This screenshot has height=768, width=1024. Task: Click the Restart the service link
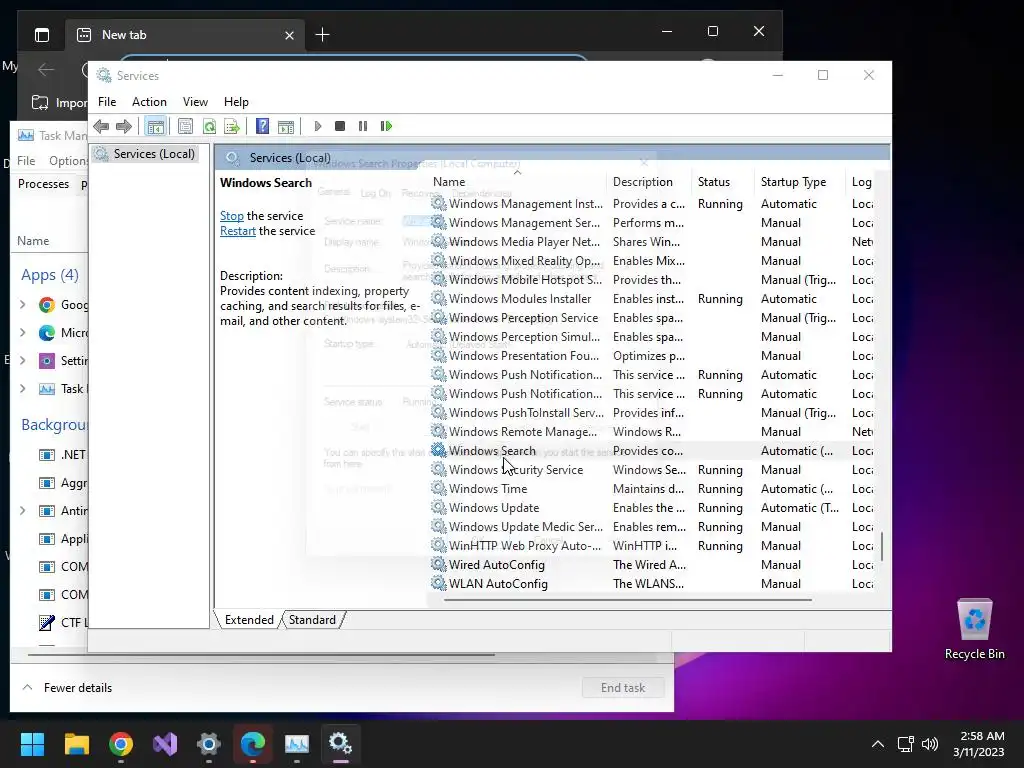(x=238, y=231)
